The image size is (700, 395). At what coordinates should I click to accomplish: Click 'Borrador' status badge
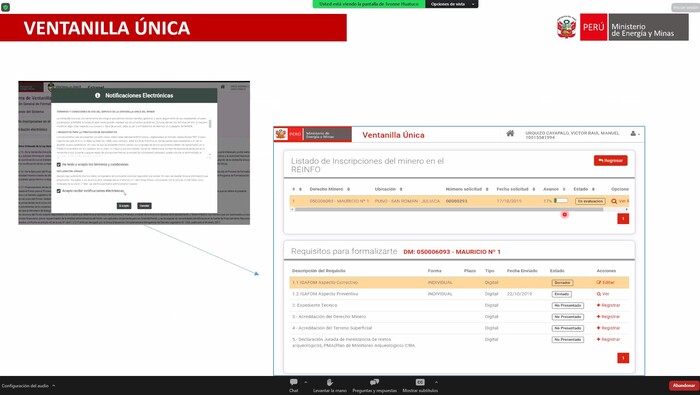tap(562, 283)
